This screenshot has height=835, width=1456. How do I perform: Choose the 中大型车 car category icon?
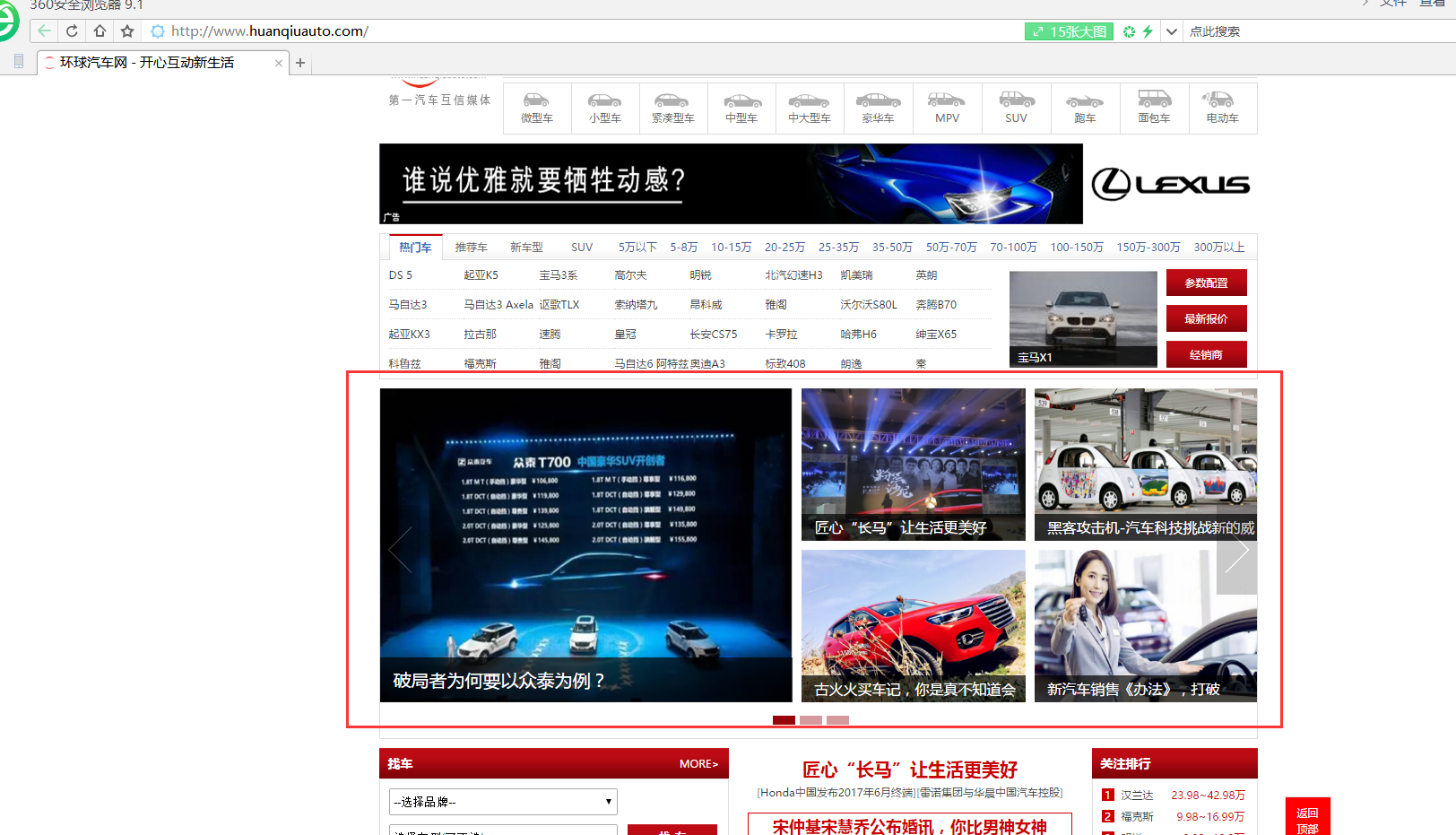click(x=810, y=108)
